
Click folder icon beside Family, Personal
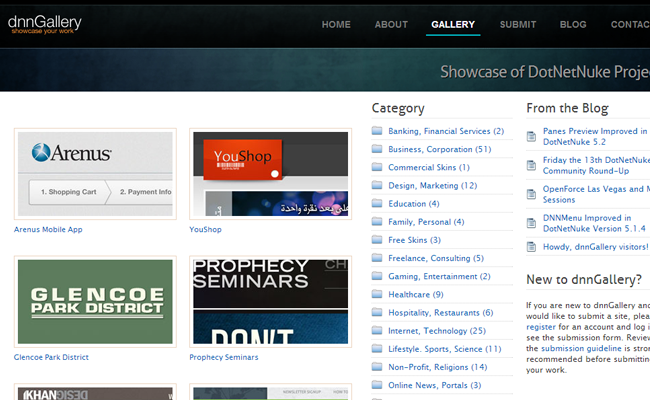click(377, 222)
